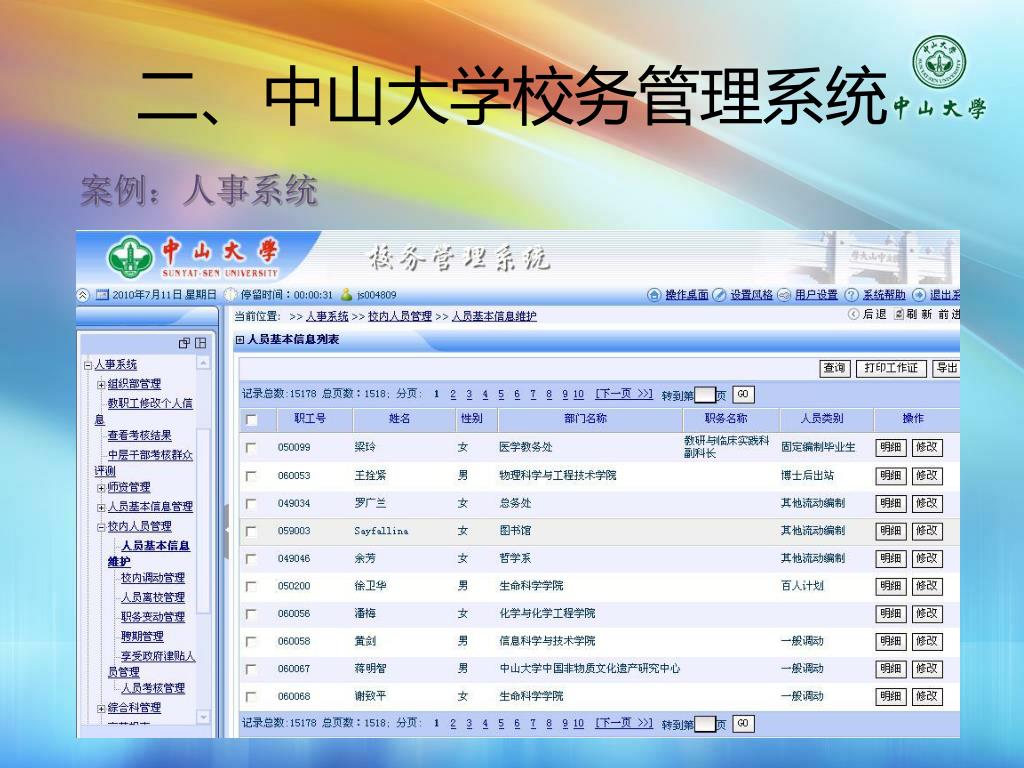Screen dimensions: 1024x768
Task: Click the sidebar collapse splitter handle
Action: 227,531
